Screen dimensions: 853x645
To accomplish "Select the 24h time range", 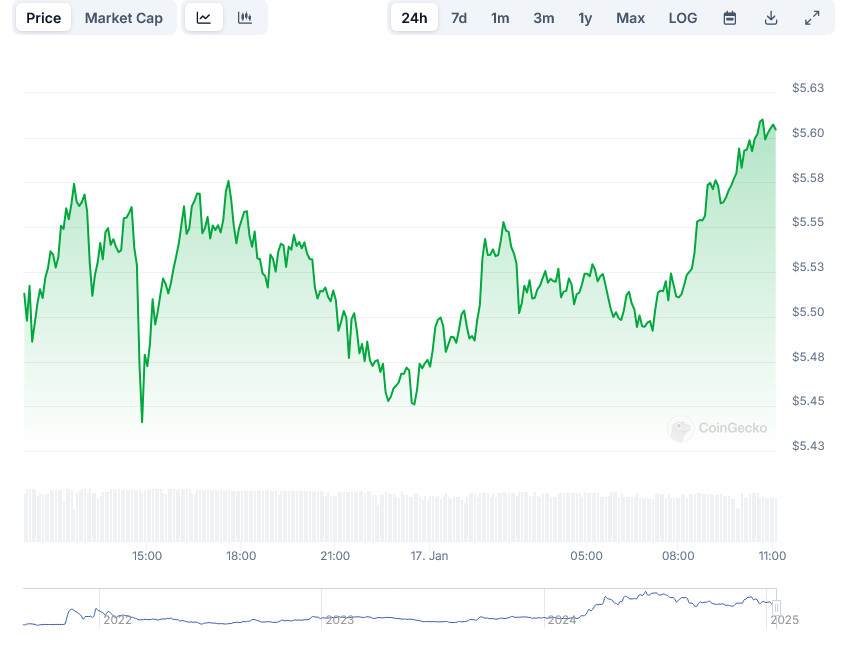I will (x=414, y=18).
